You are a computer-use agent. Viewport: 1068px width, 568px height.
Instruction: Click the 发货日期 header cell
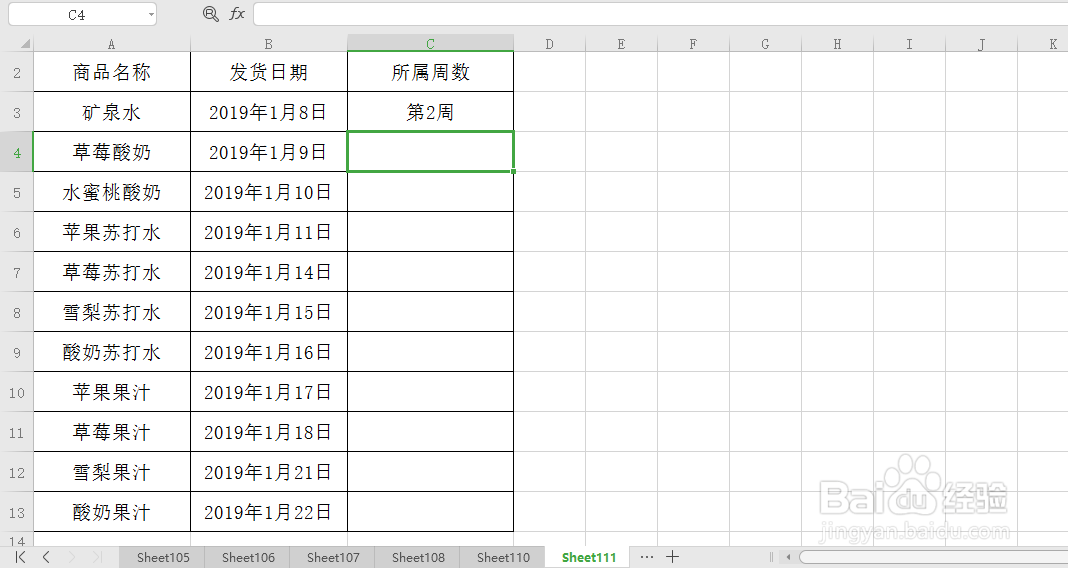coord(268,72)
